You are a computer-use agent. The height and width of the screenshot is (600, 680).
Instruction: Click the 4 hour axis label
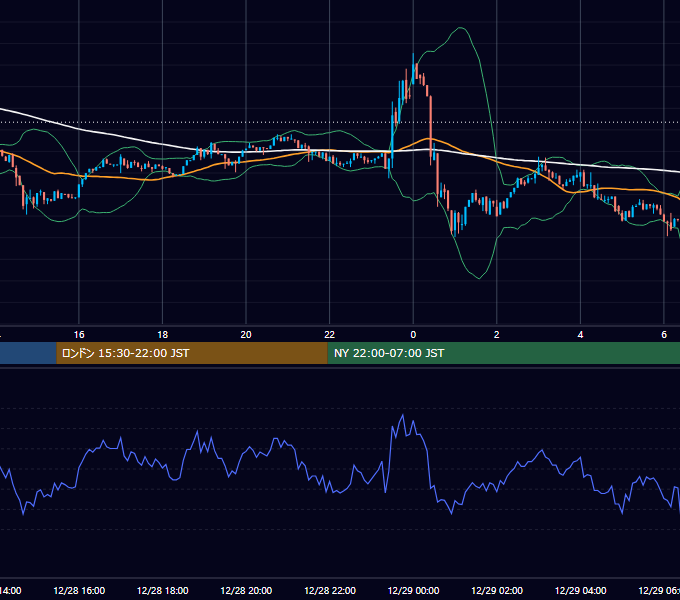[580, 335]
